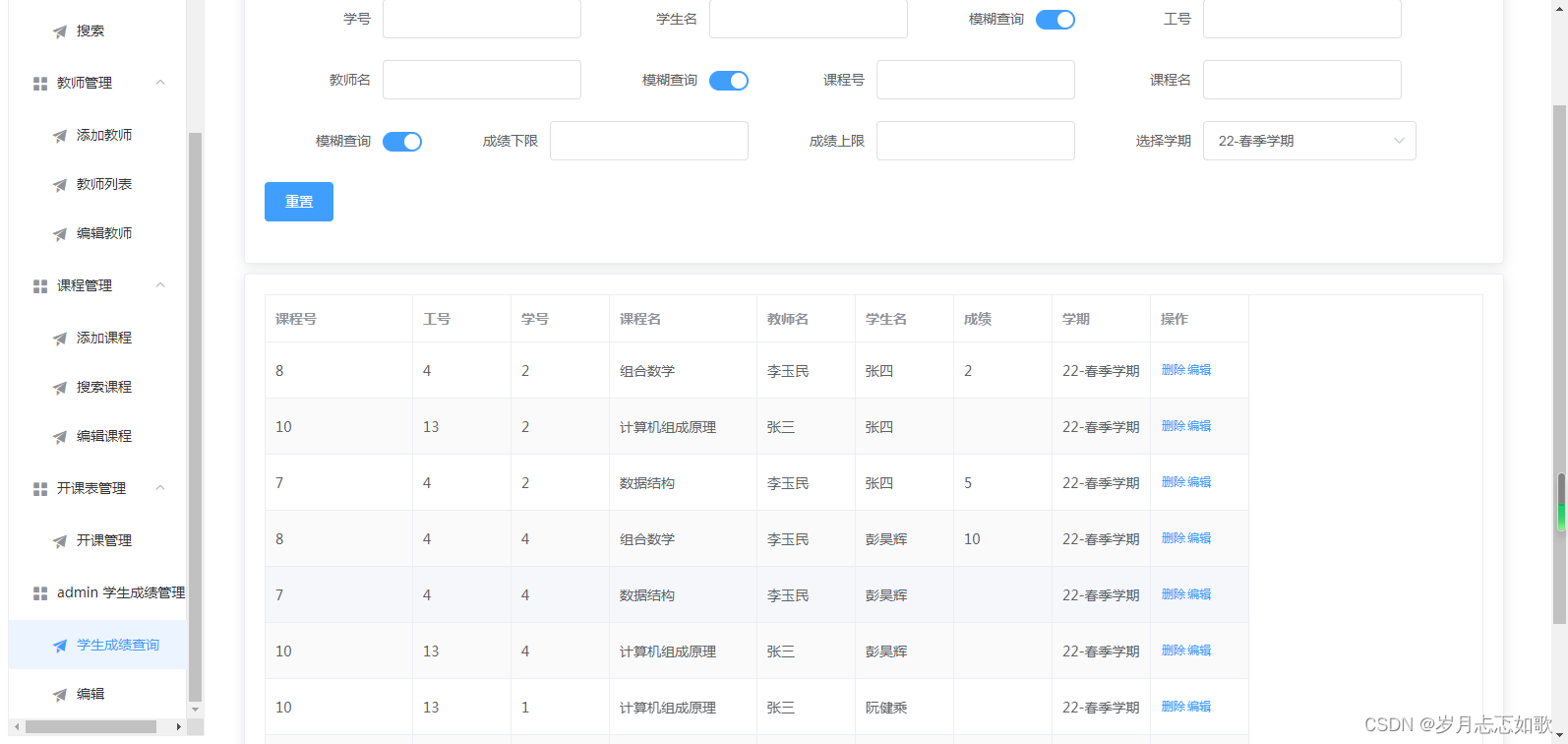Edit the 组合数学 张四 grade row
Screen dimensions: 1568x744
1199,370
